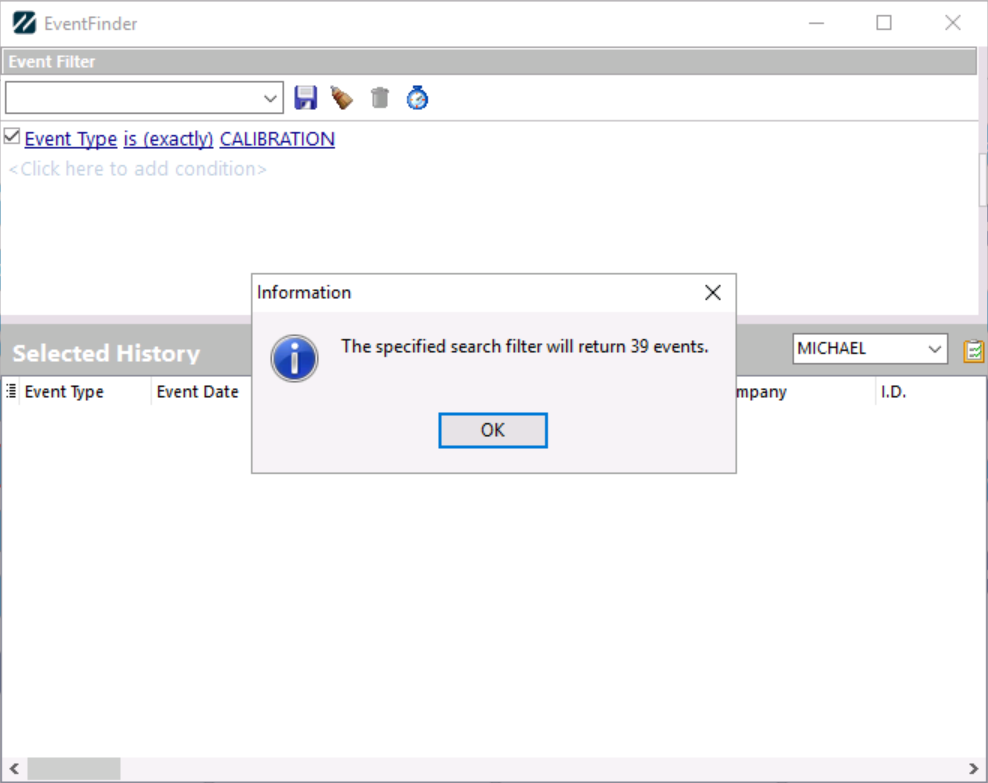Click the delete filter trash can icon
This screenshot has height=783, width=988.
pyautogui.click(x=380, y=98)
